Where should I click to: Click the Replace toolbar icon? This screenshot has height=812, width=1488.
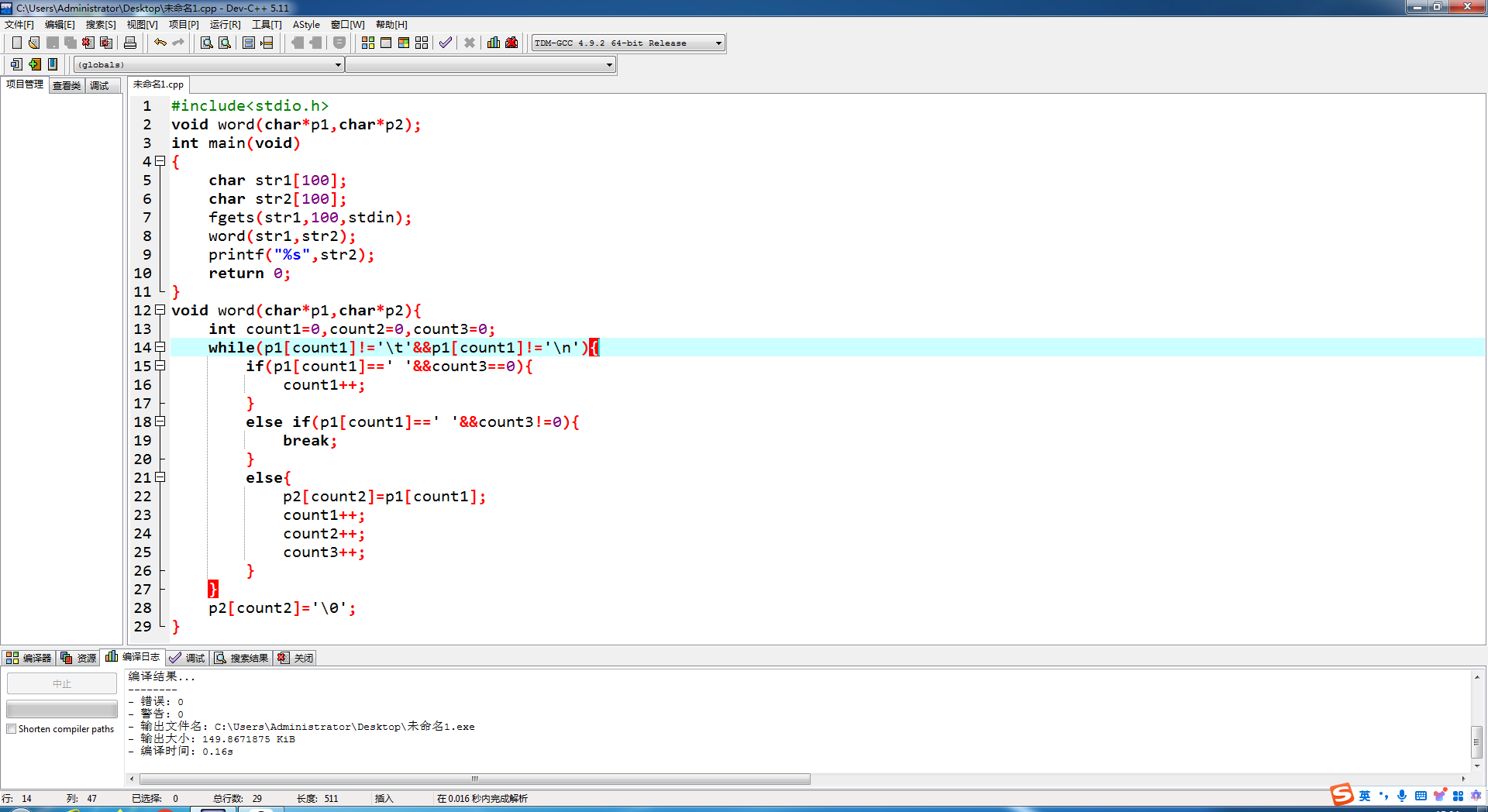225,43
